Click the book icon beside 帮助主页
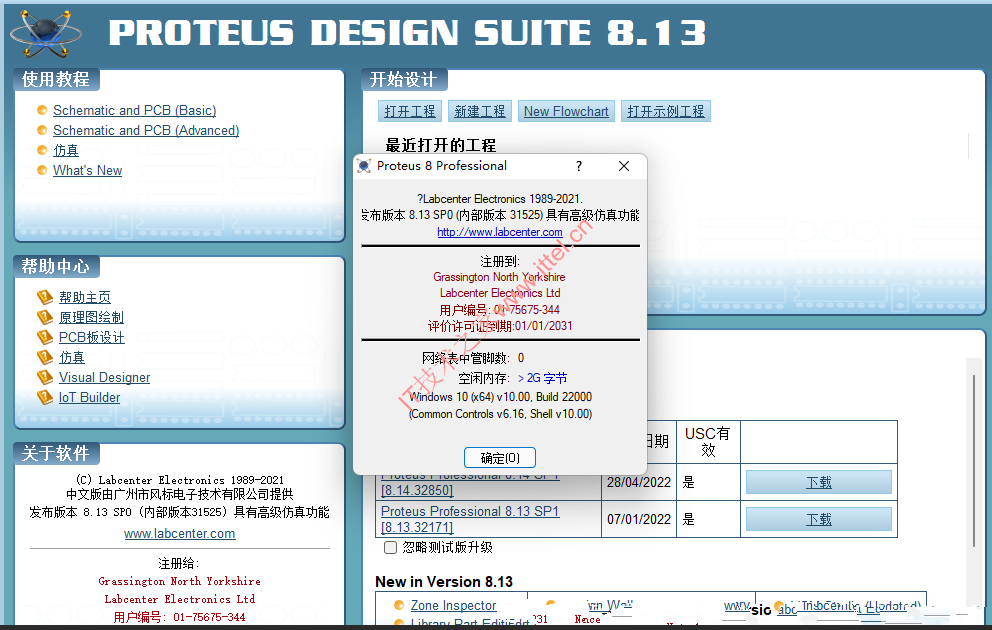 pos(45,297)
